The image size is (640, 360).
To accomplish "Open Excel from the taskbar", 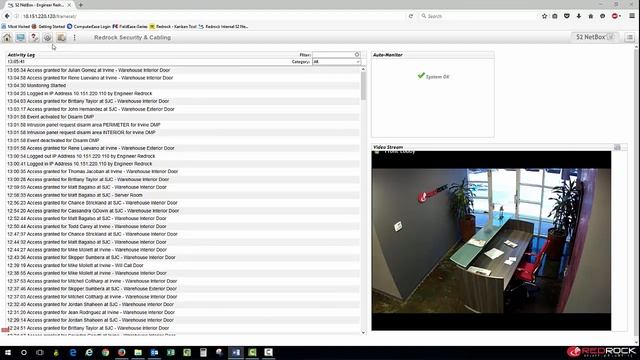I will point(171,352).
